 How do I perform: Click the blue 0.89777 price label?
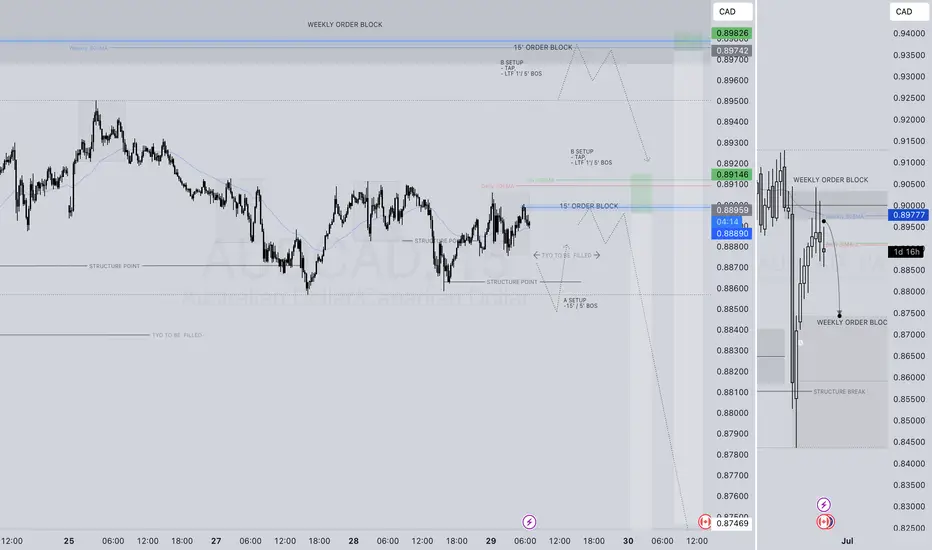[x=908, y=215]
